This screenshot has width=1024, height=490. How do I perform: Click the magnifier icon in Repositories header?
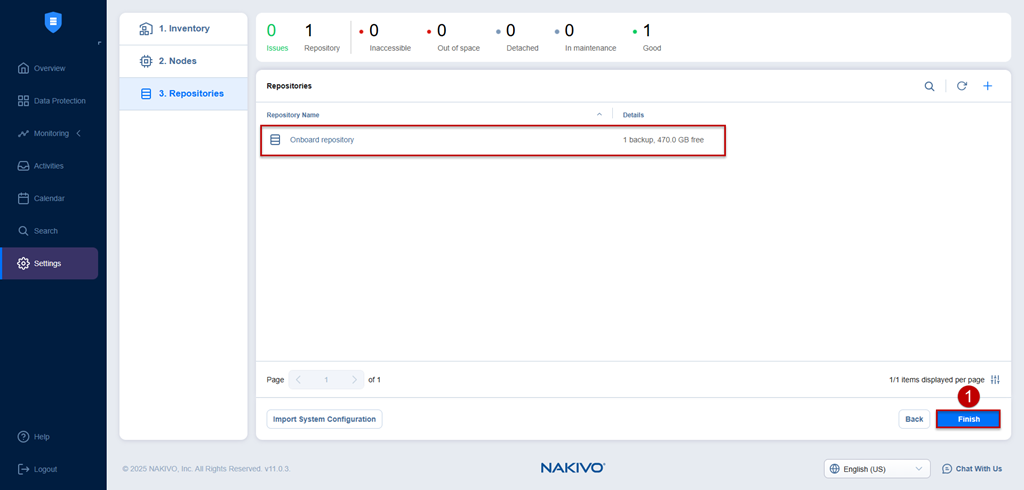pos(929,86)
